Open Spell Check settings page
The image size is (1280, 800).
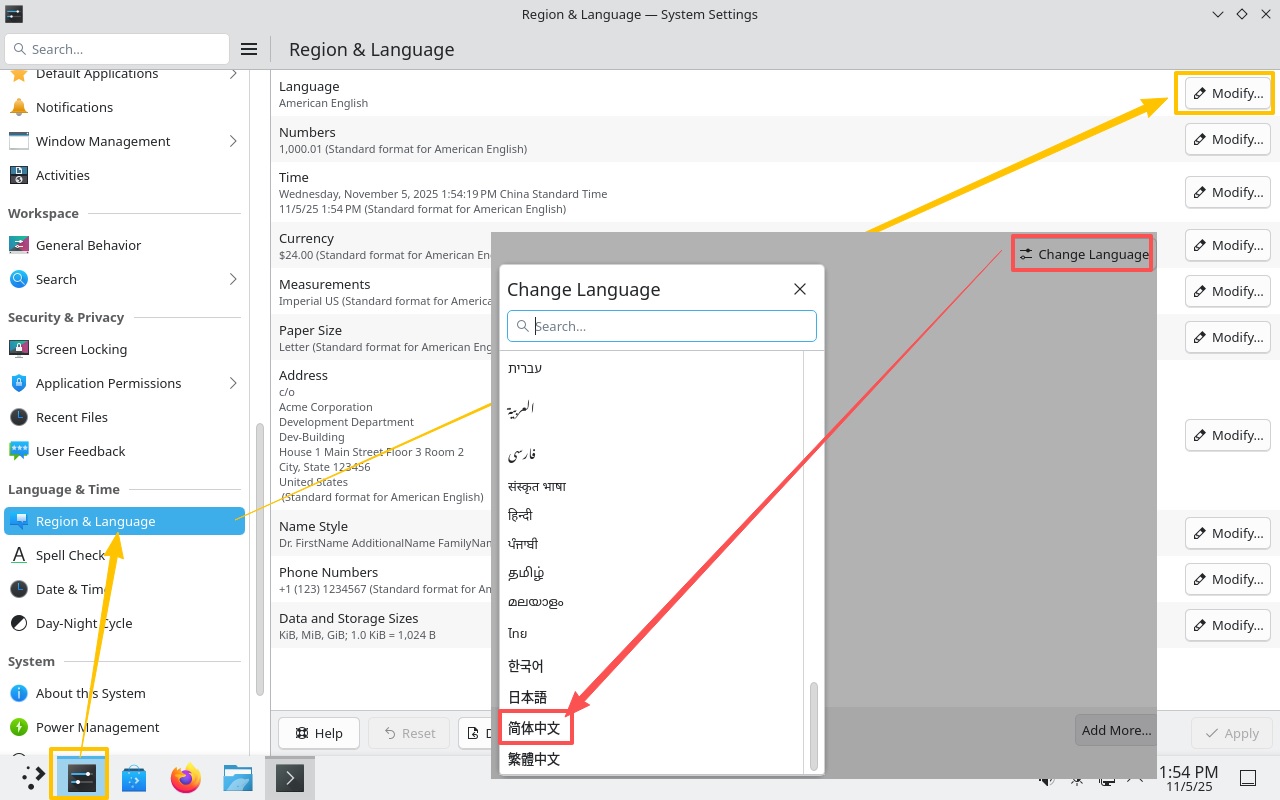(70, 555)
